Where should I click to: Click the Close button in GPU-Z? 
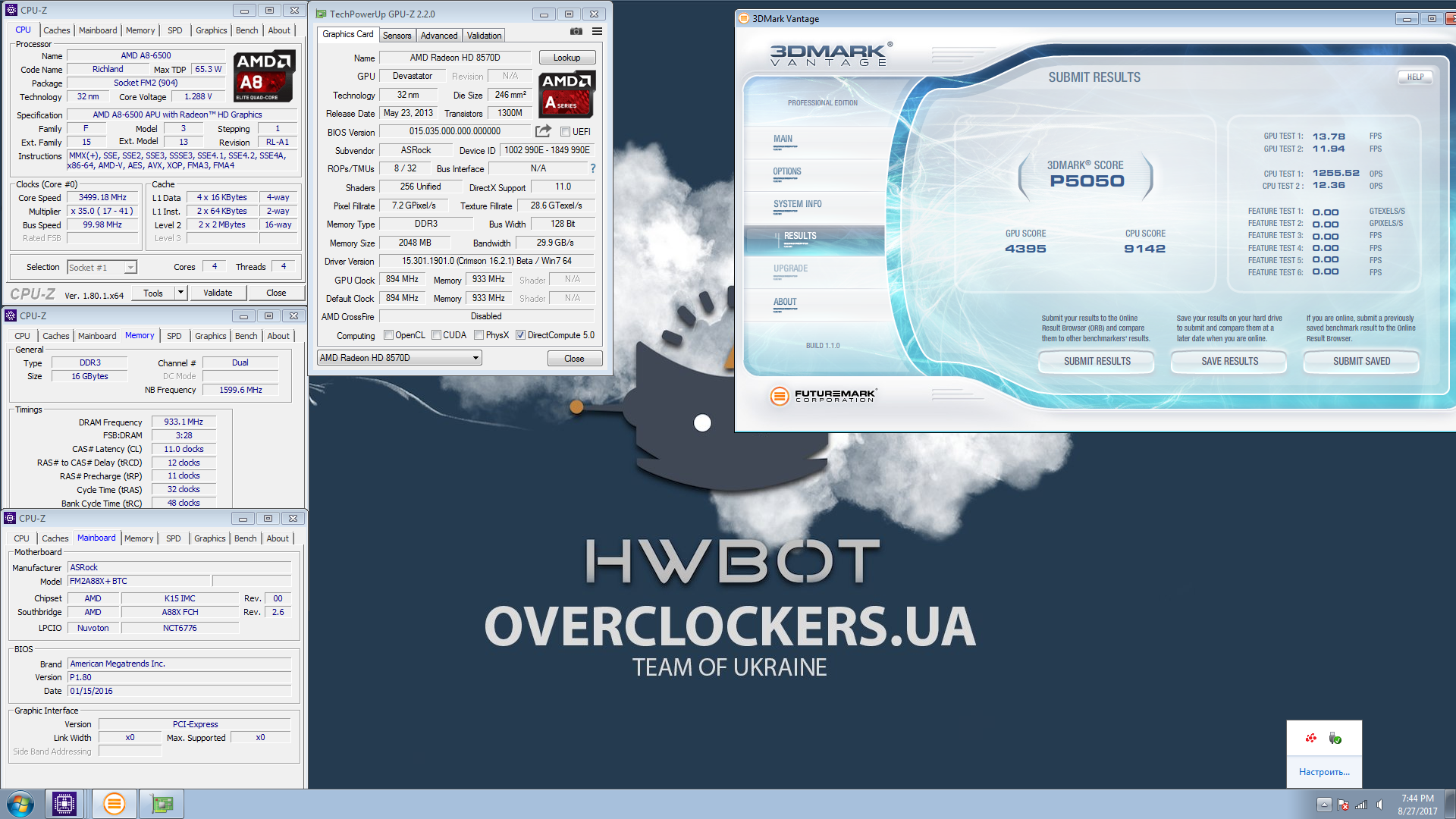(574, 358)
